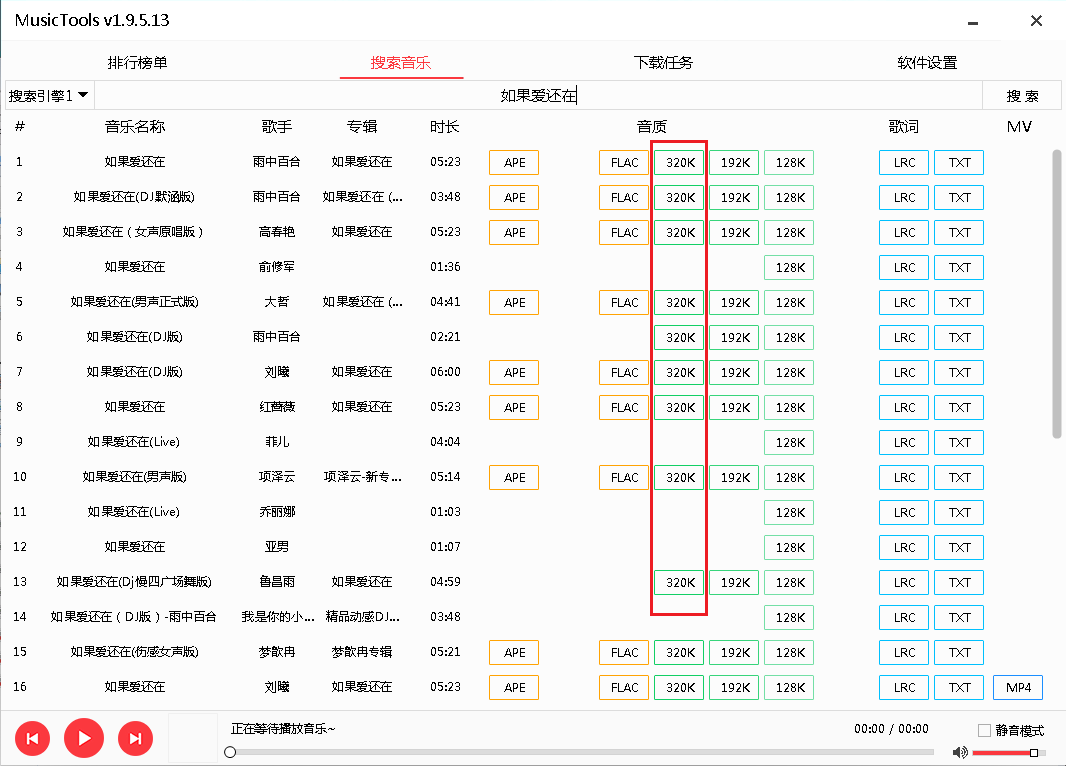Close the MusicTools window
The image size is (1066, 766).
(x=1036, y=21)
